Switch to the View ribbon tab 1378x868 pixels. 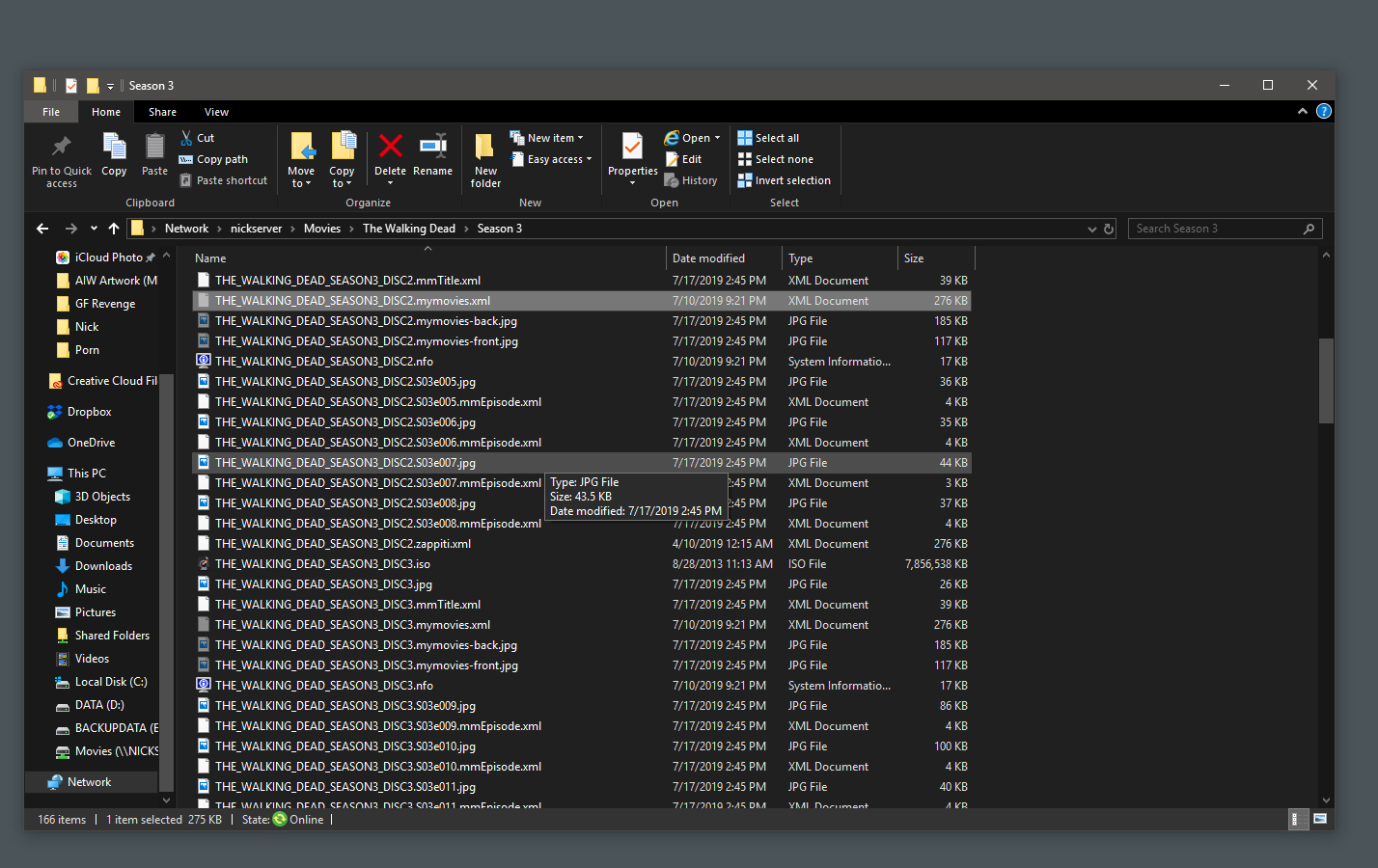[x=216, y=112]
